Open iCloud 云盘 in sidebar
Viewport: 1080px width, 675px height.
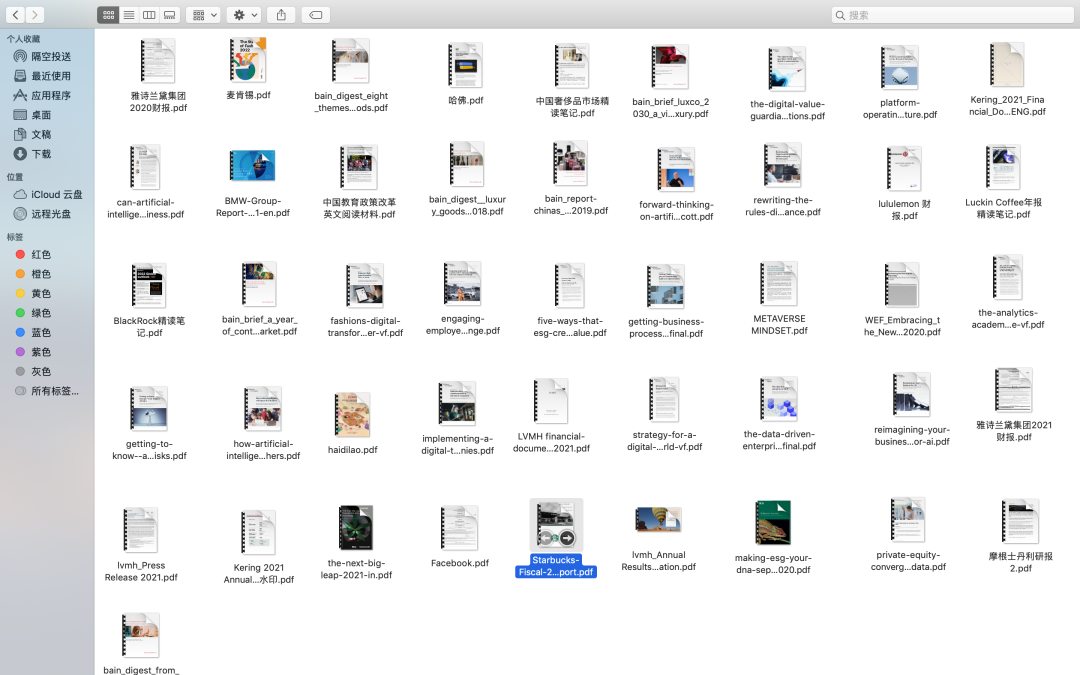56,195
